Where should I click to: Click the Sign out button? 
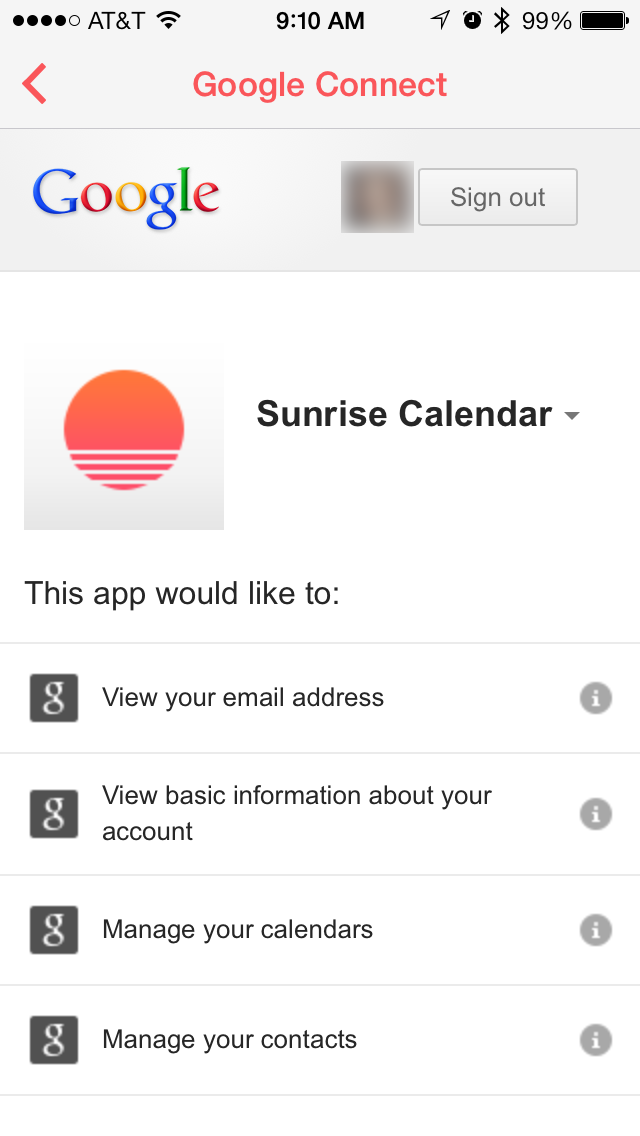(497, 197)
